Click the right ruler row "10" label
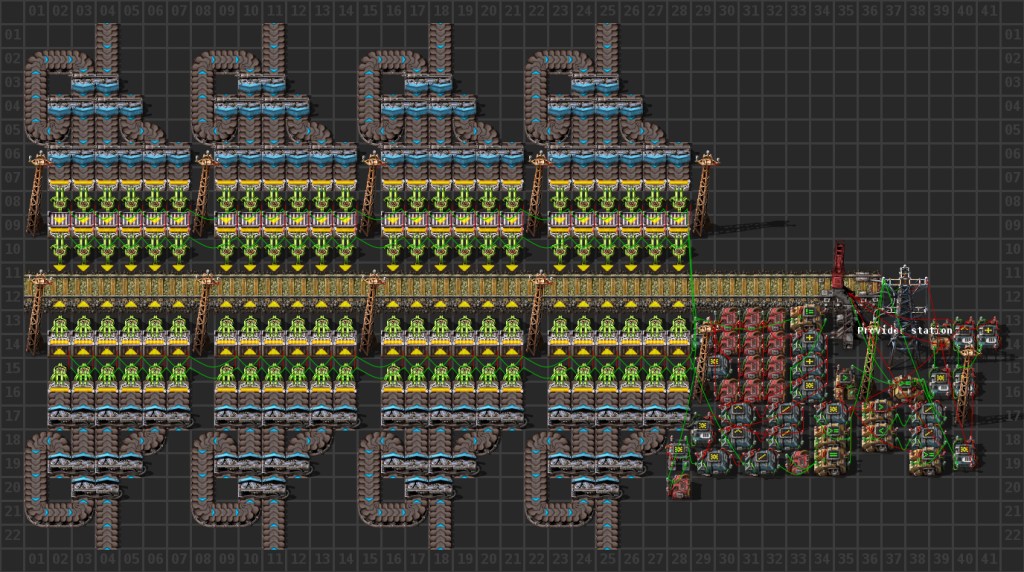This screenshot has width=1024, height=572. click(1012, 249)
